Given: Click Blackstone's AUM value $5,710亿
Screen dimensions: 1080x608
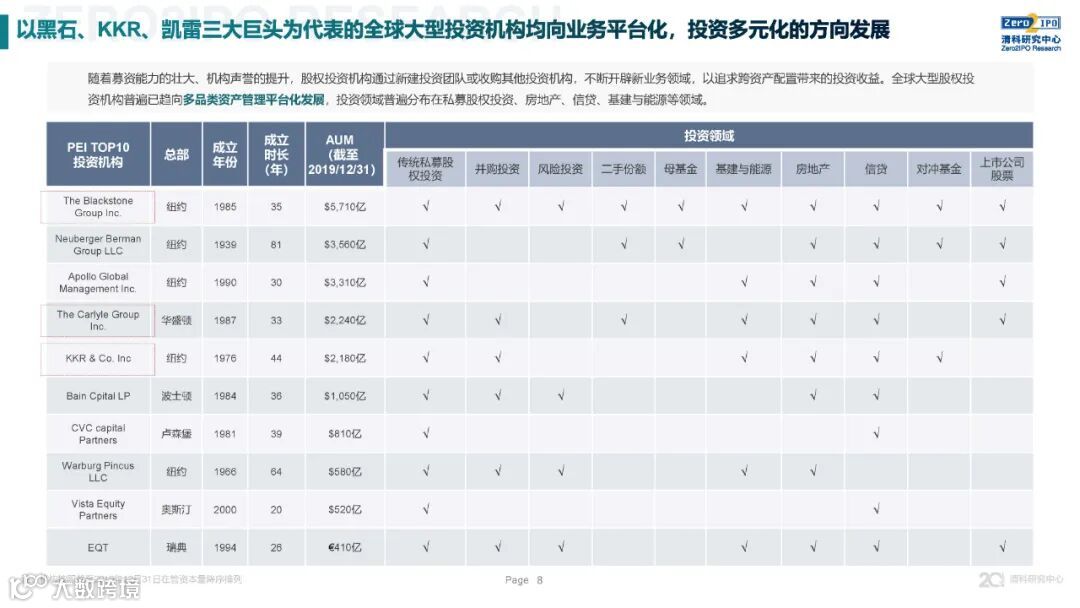Looking at the screenshot, I should click(x=345, y=207).
